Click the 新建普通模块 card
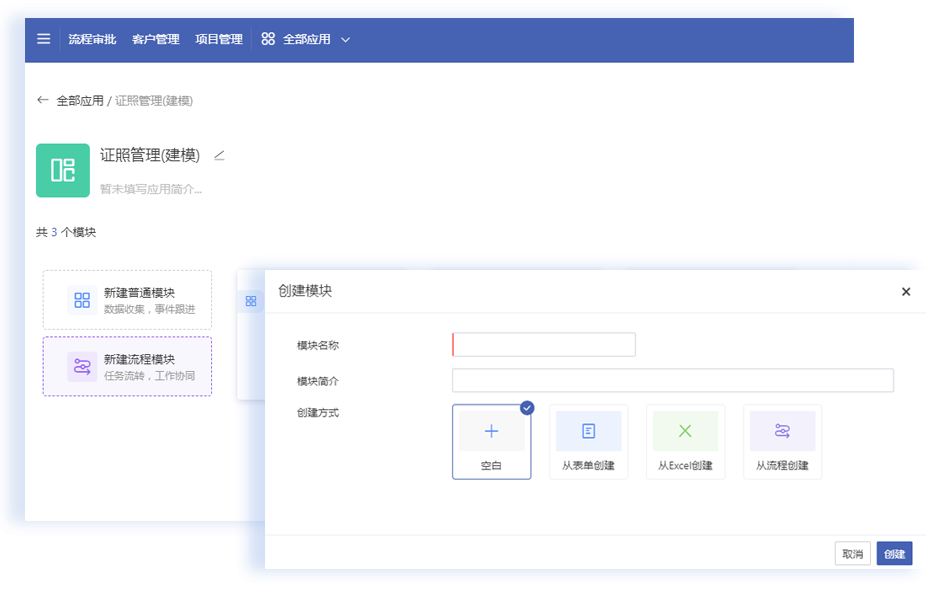952x596 pixels. click(x=128, y=300)
